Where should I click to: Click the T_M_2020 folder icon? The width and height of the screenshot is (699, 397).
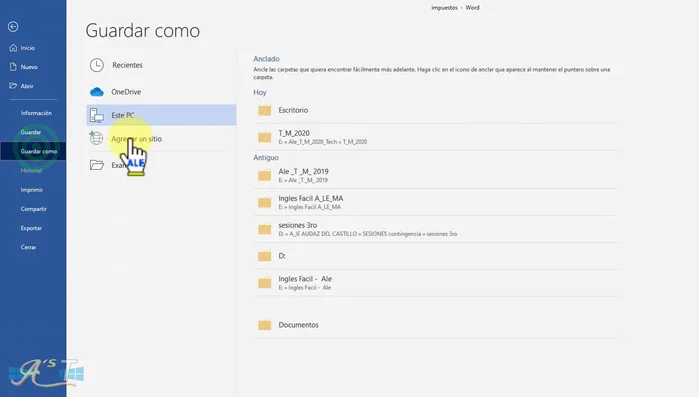tap(264, 137)
